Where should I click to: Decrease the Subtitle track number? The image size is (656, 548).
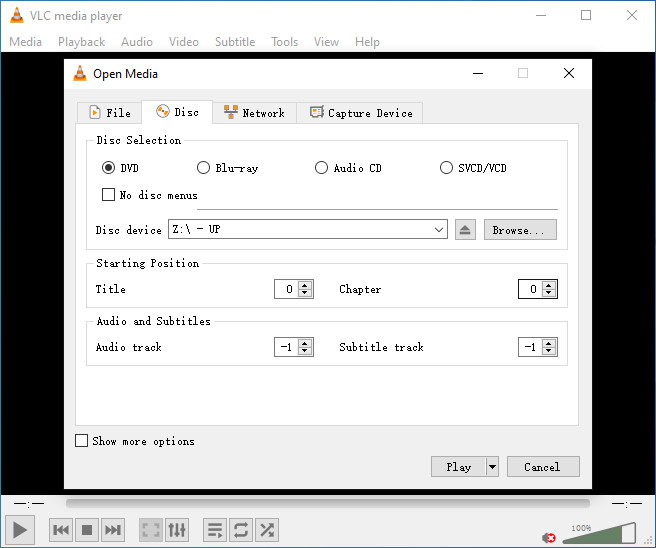pos(549,351)
